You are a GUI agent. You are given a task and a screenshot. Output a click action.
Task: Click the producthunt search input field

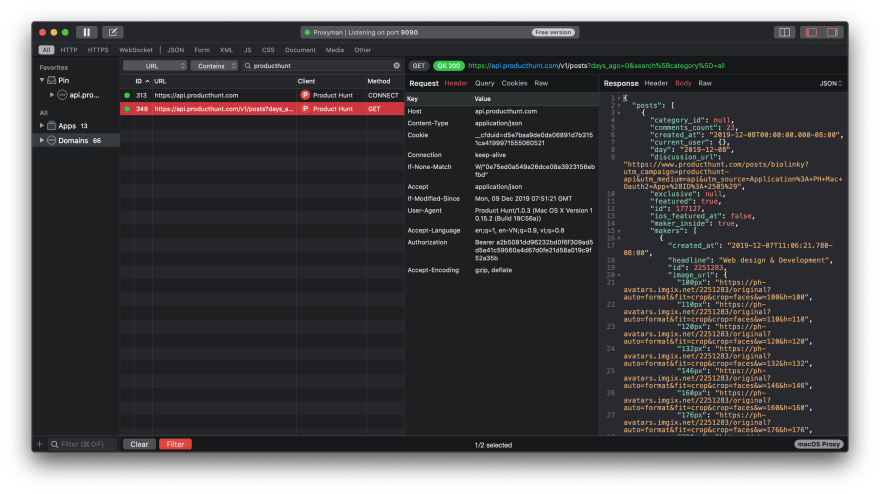[x=322, y=66]
